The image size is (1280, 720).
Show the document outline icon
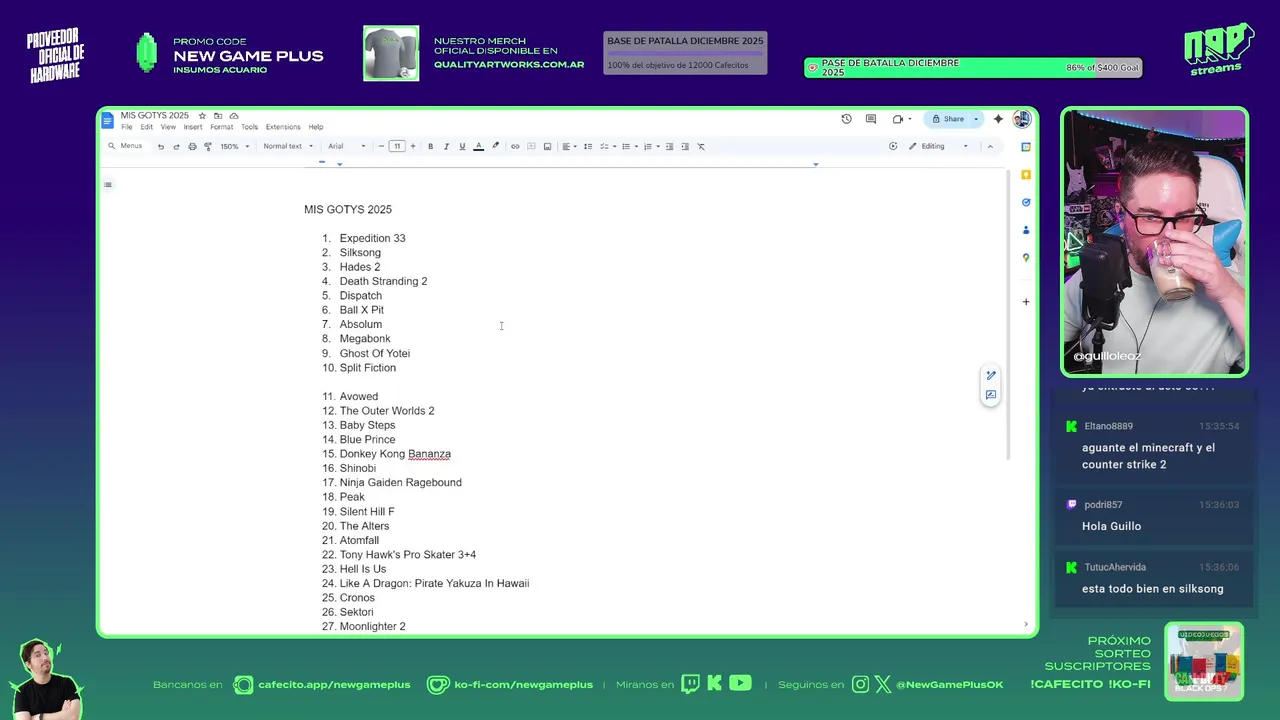tap(108, 184)
